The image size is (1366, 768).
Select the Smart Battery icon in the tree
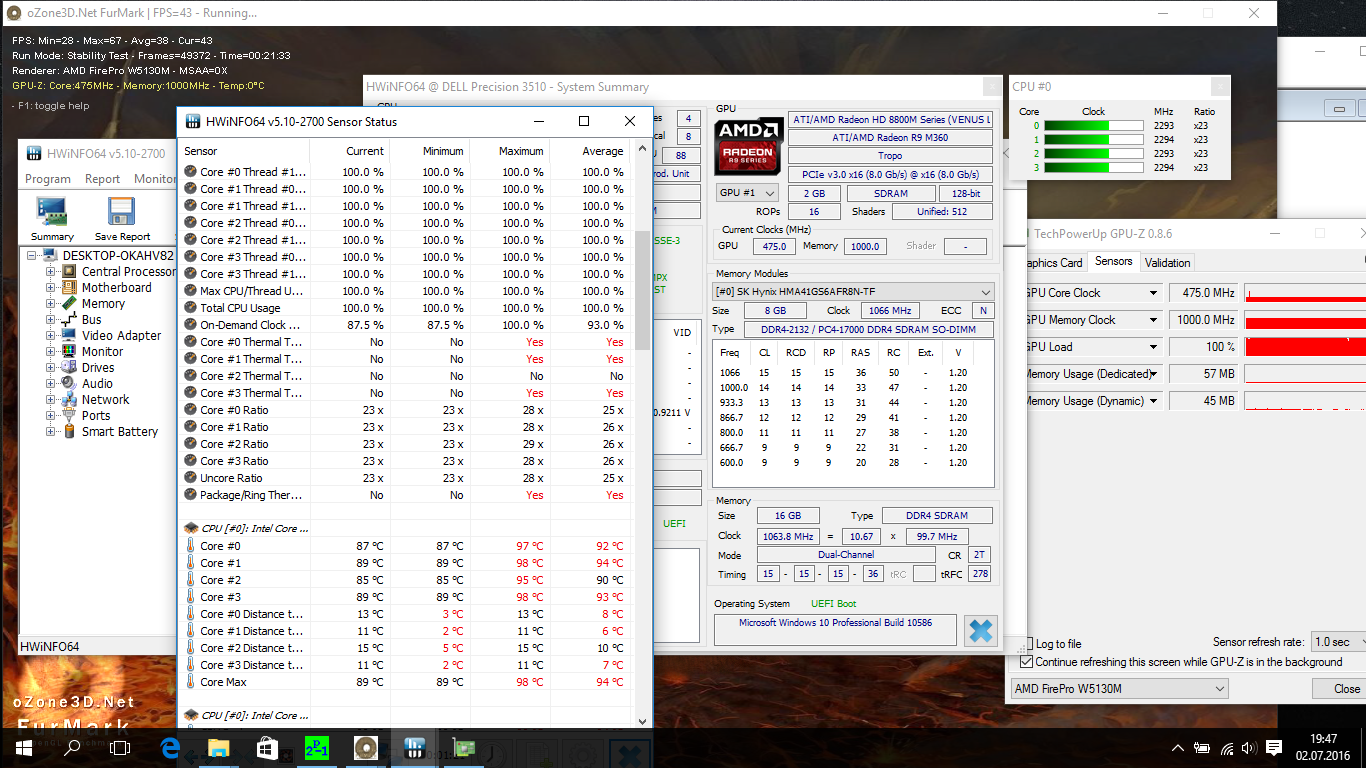tap(69, 432)
